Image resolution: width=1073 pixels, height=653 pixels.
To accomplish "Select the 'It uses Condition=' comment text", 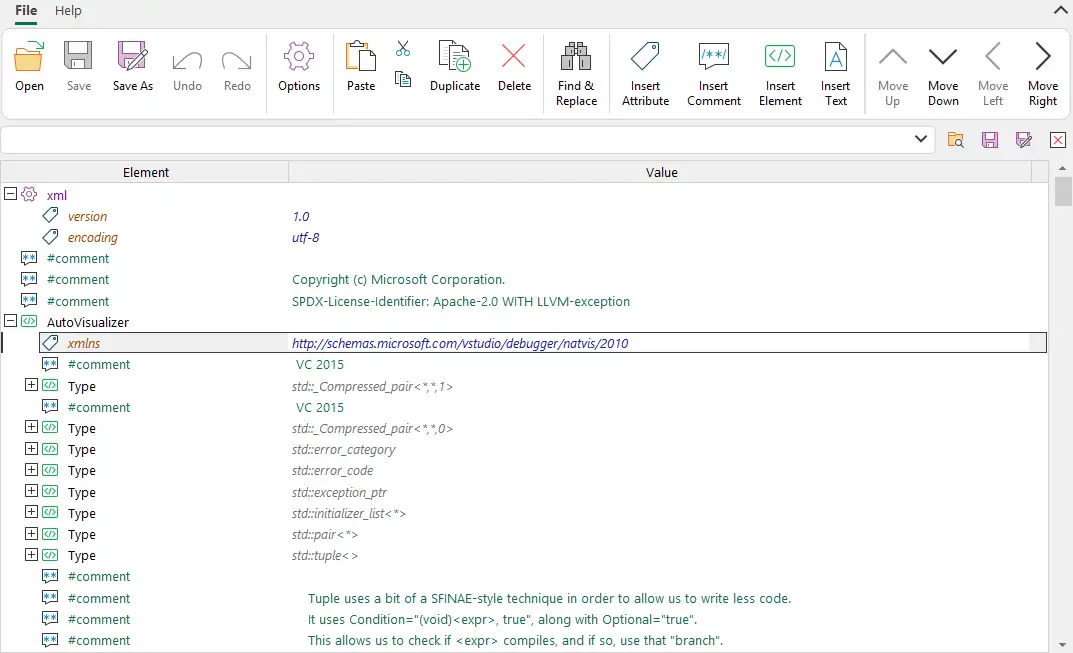I will 502,619.
